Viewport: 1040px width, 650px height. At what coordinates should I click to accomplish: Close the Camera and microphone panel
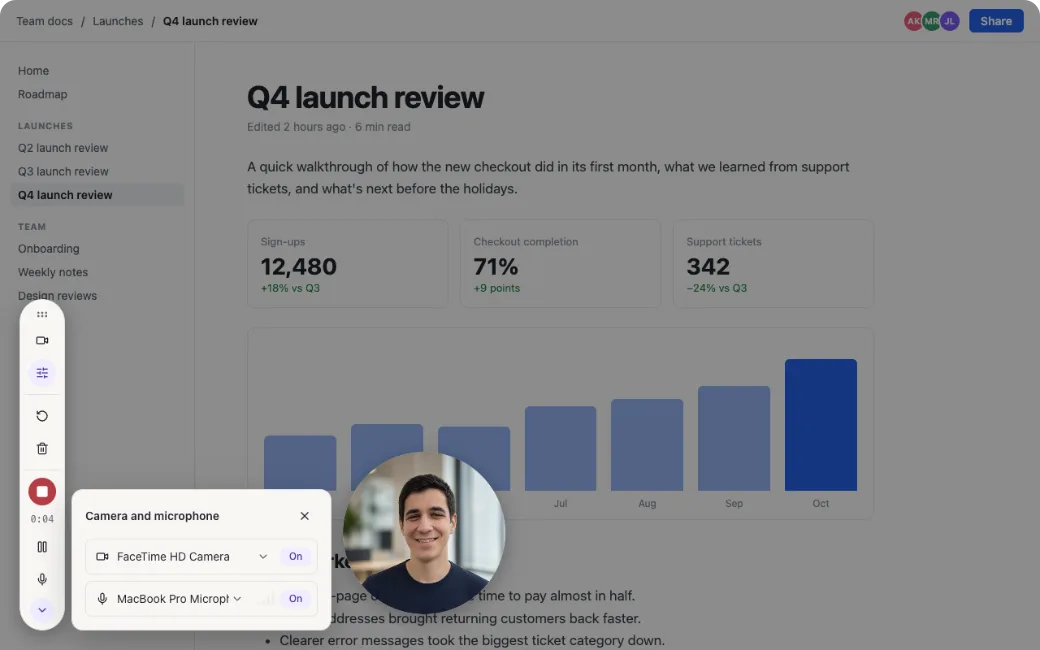[x=304, y=516]
